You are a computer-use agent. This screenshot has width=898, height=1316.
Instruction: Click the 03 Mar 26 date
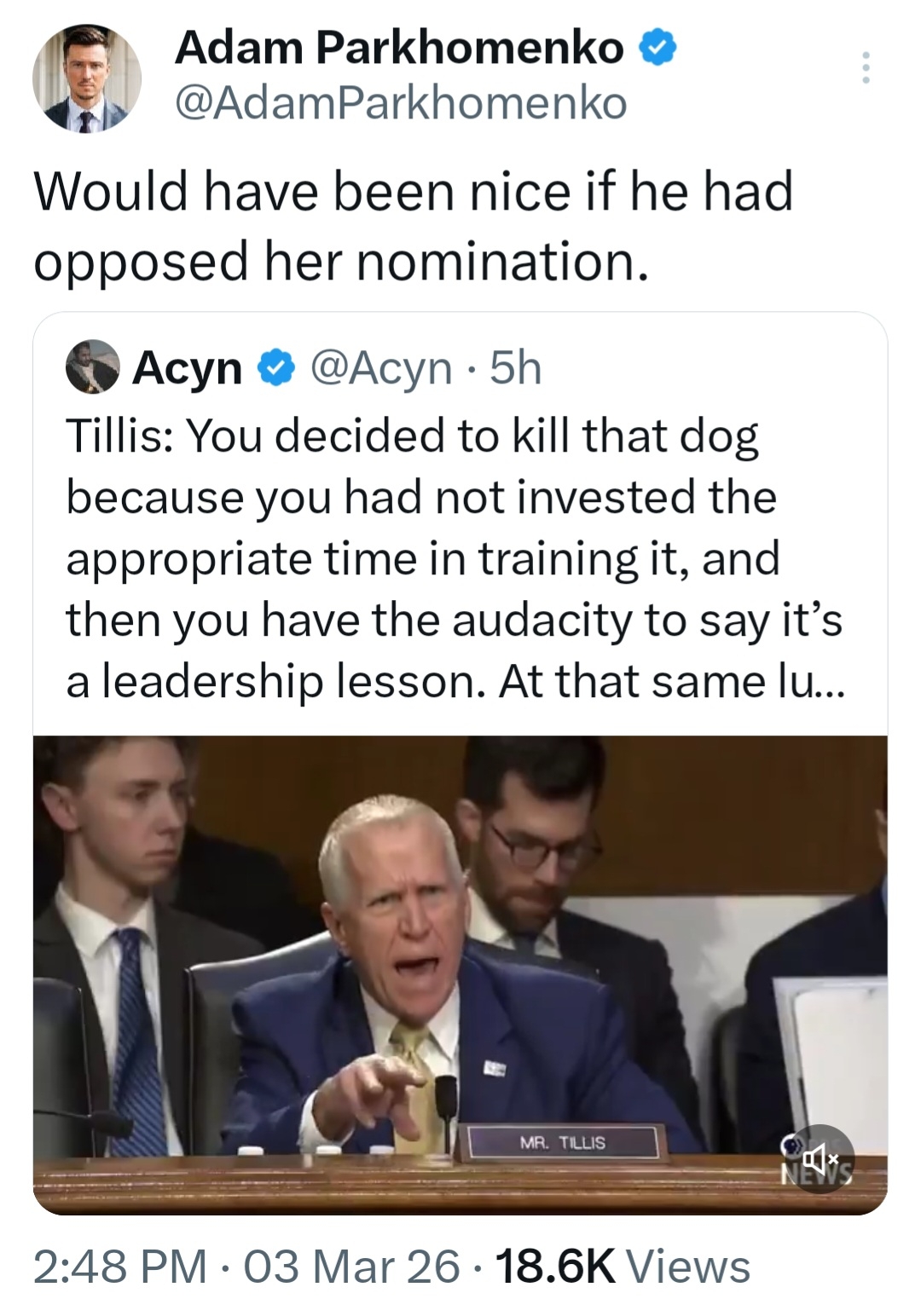(352, 1266)
